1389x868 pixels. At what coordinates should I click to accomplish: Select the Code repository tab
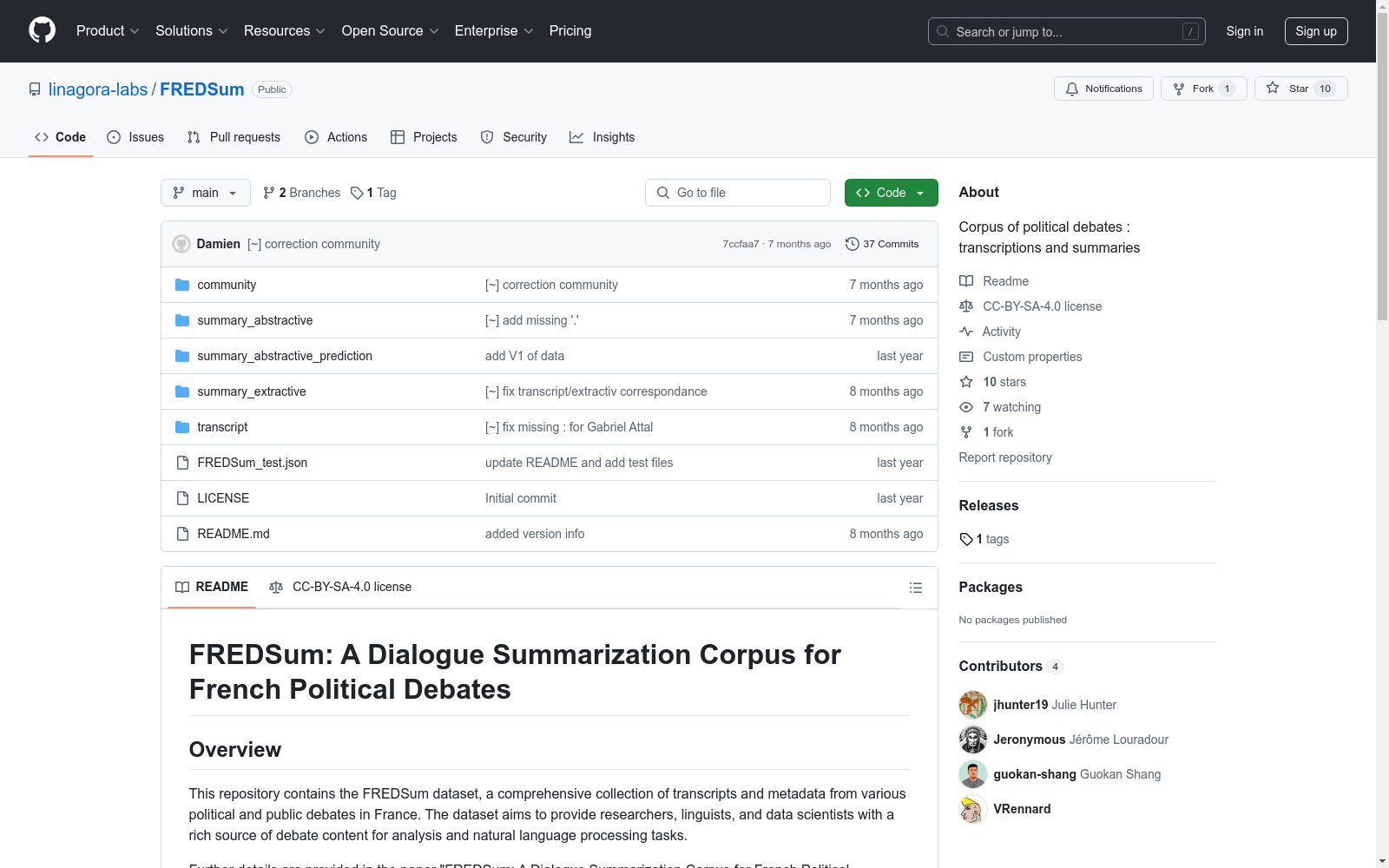point(61,137)
